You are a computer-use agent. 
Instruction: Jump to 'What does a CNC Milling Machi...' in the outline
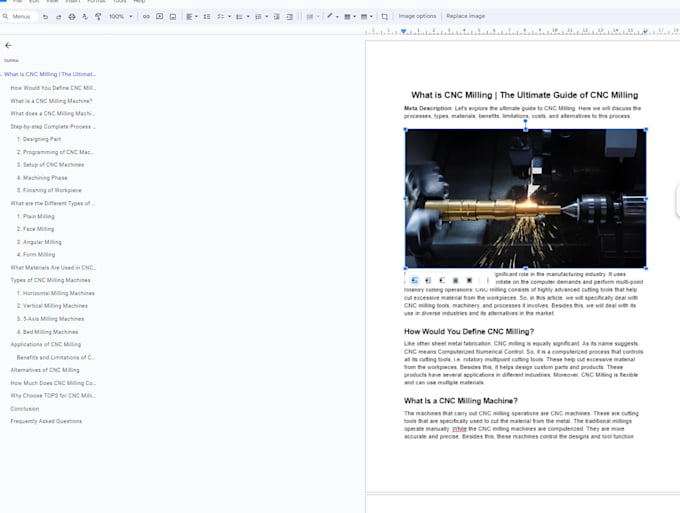pos(52,114)
